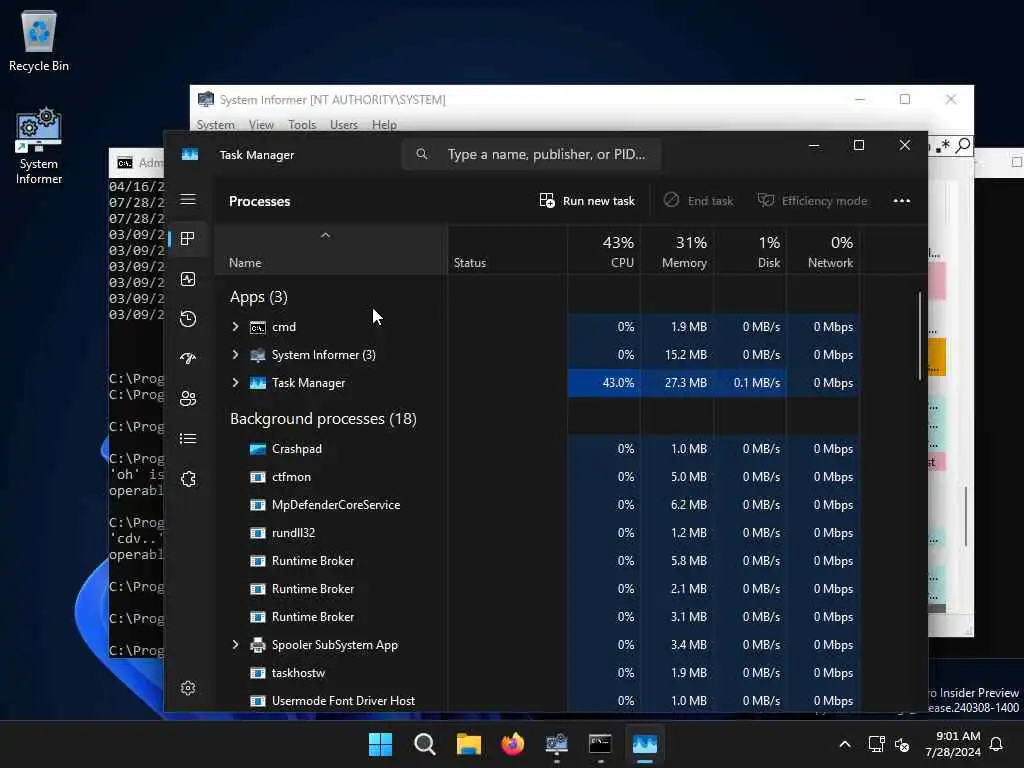Open Tools menu in System Informer
This screenshot has width=1024, height=768.
302,125
